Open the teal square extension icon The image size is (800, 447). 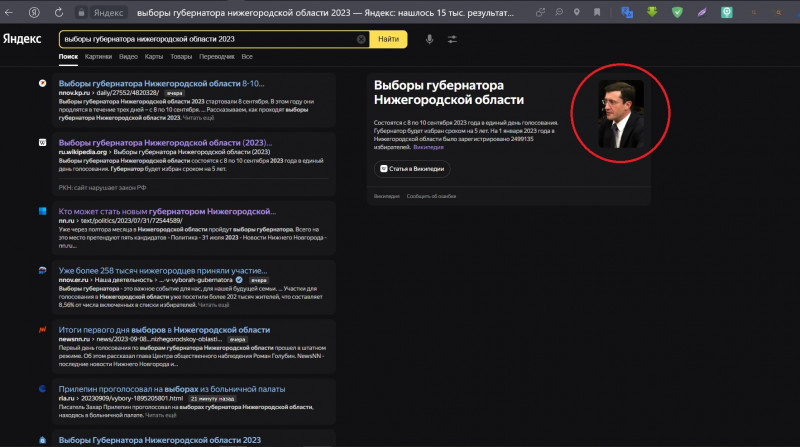pyautogui.click(x=727, y=12)
